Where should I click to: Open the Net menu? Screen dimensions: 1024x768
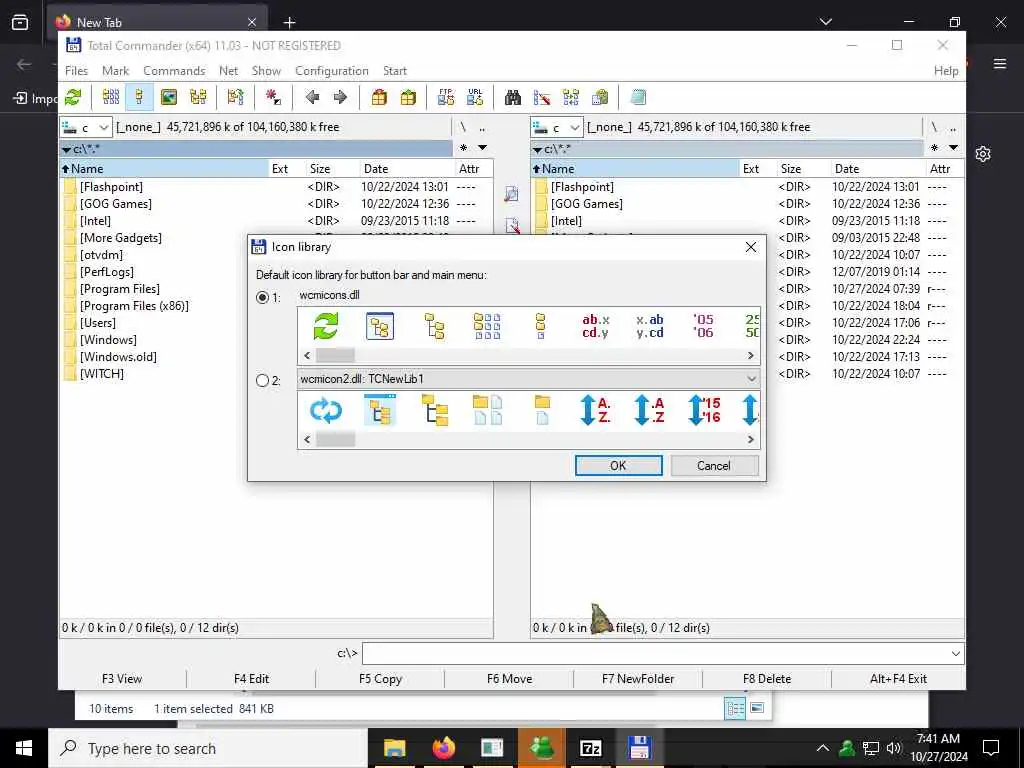click(x=229, y=71)
